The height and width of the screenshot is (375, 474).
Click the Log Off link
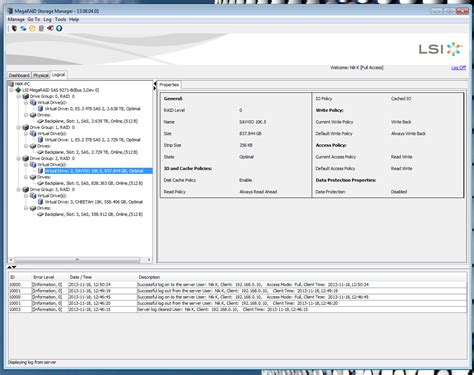pyautogui.click(x=459, y=68)
